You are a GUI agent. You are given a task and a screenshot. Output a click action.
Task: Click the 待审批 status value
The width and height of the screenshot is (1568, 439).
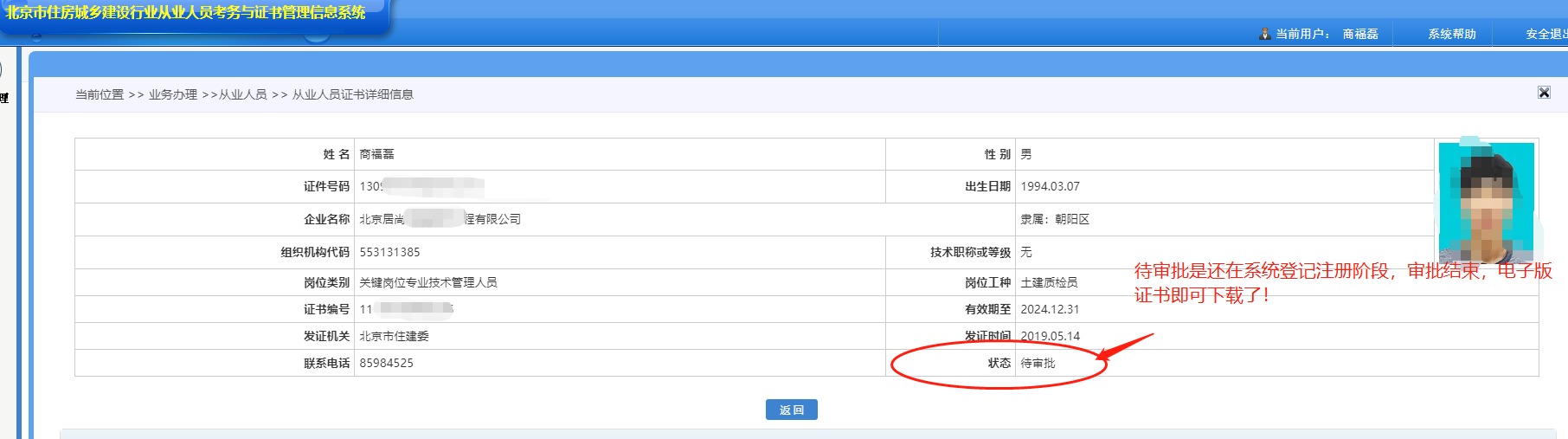click(1038, 363)
